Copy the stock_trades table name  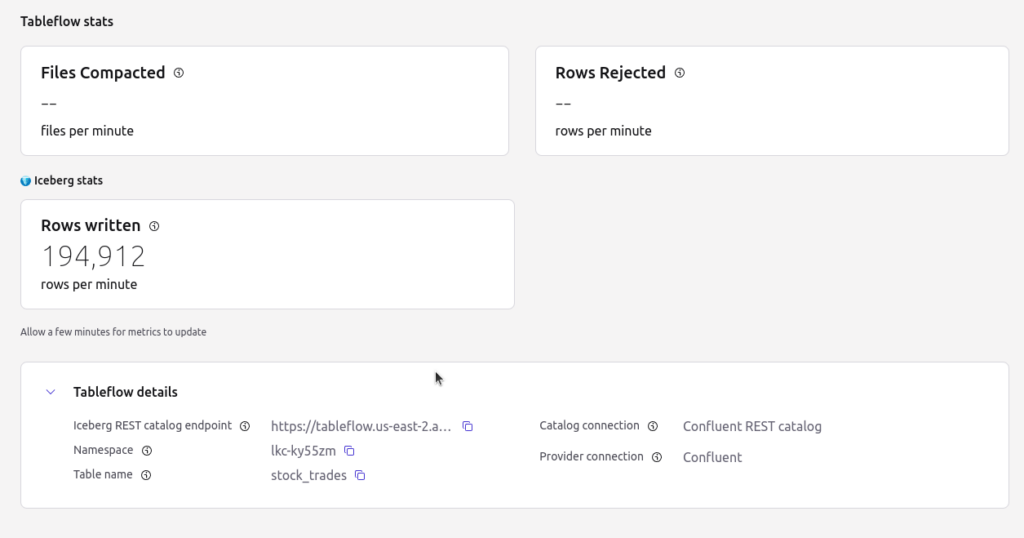point(360,475)
